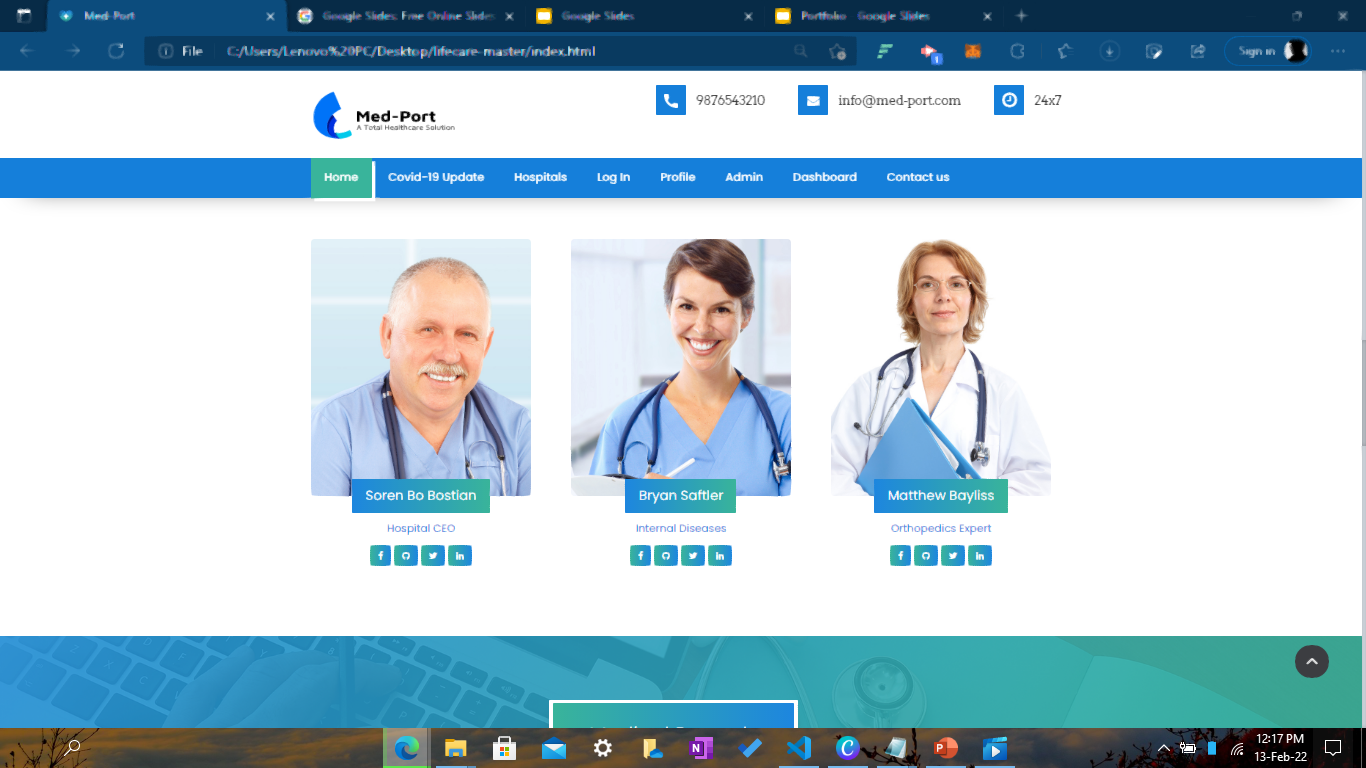This screenshot has height=768, width=1366.
Task: Click the Orthopedics Expert text
Action: tap(941, 528)
